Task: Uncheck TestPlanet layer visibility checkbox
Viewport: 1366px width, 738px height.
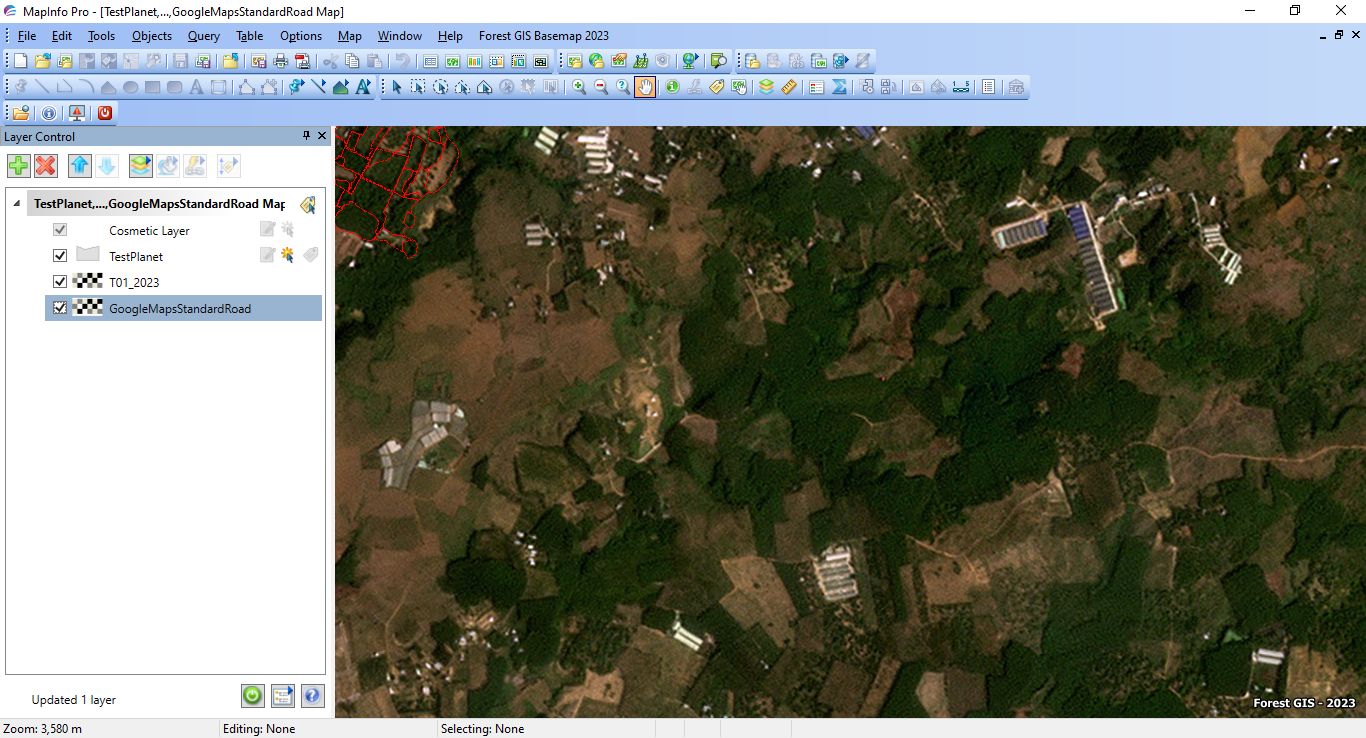Action: coord(60,256)
